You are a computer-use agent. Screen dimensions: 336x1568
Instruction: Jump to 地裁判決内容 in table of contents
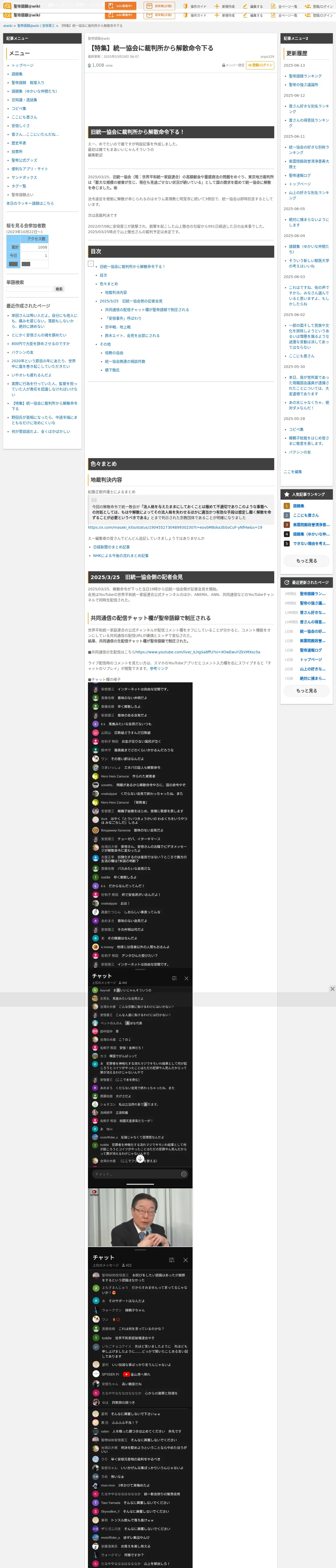point(116,292)
